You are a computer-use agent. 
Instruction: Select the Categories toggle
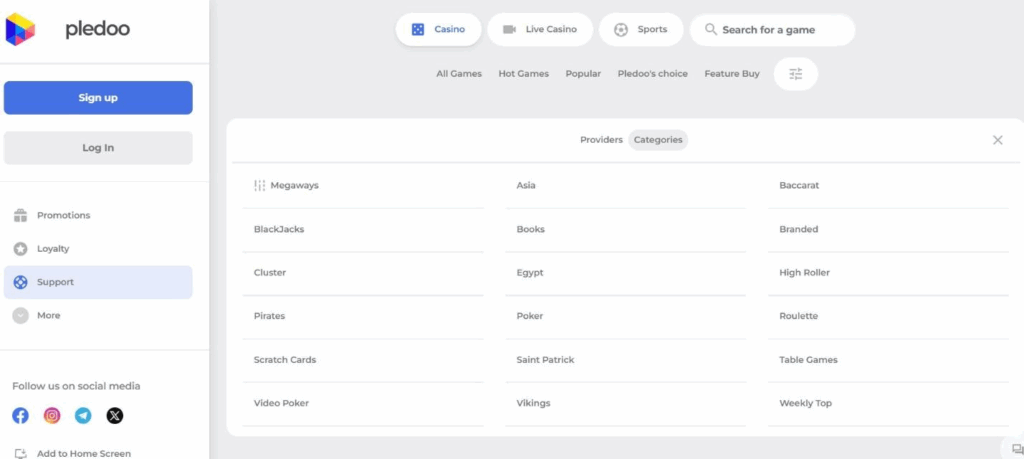(x=658, y=140)
